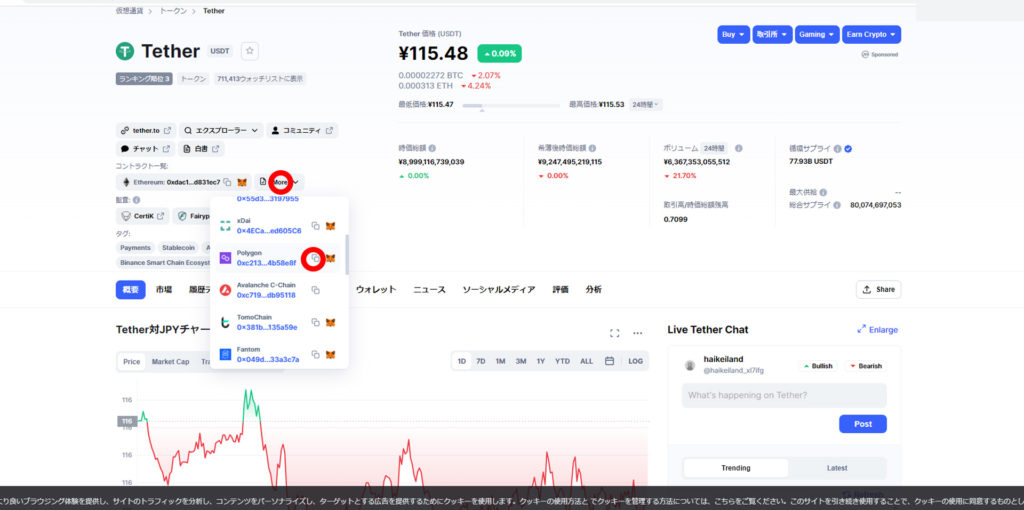Copy the Ethereum contract address
The image size is (1024, 510).
(x=227, y=182)
